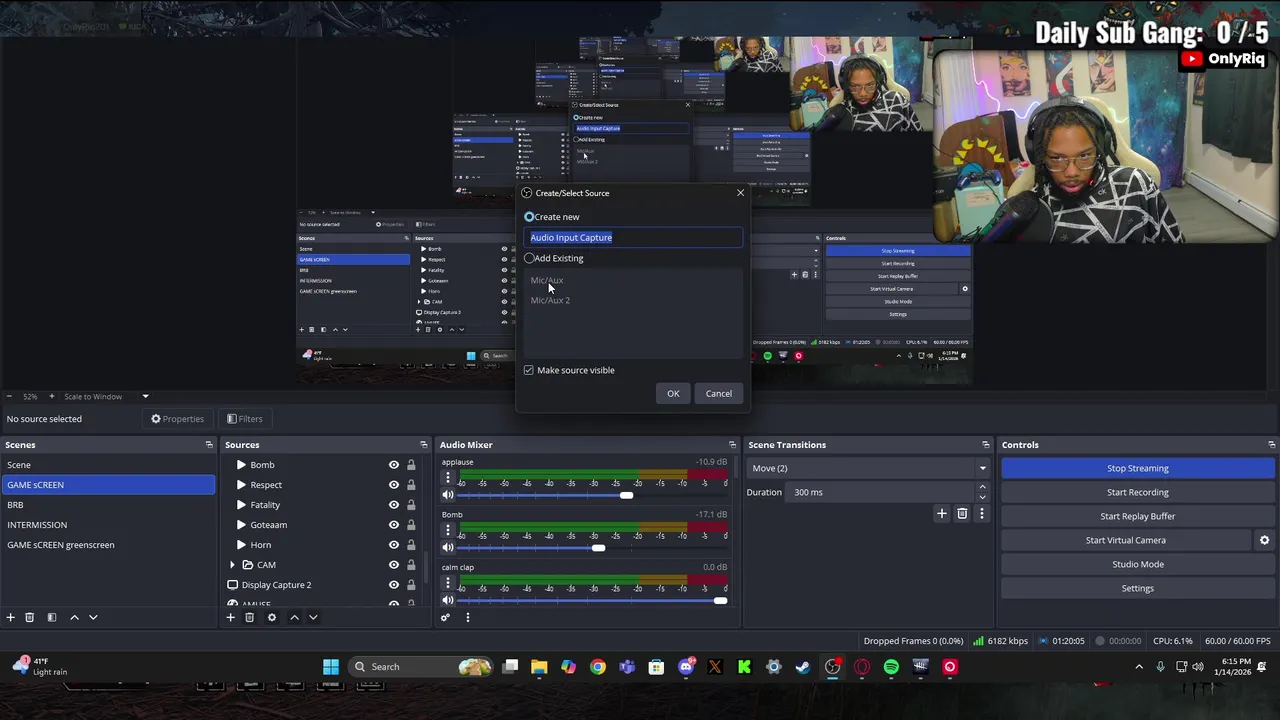Select the scene named Scene
Screen dimensions: 1280x720
pos(108,465)
